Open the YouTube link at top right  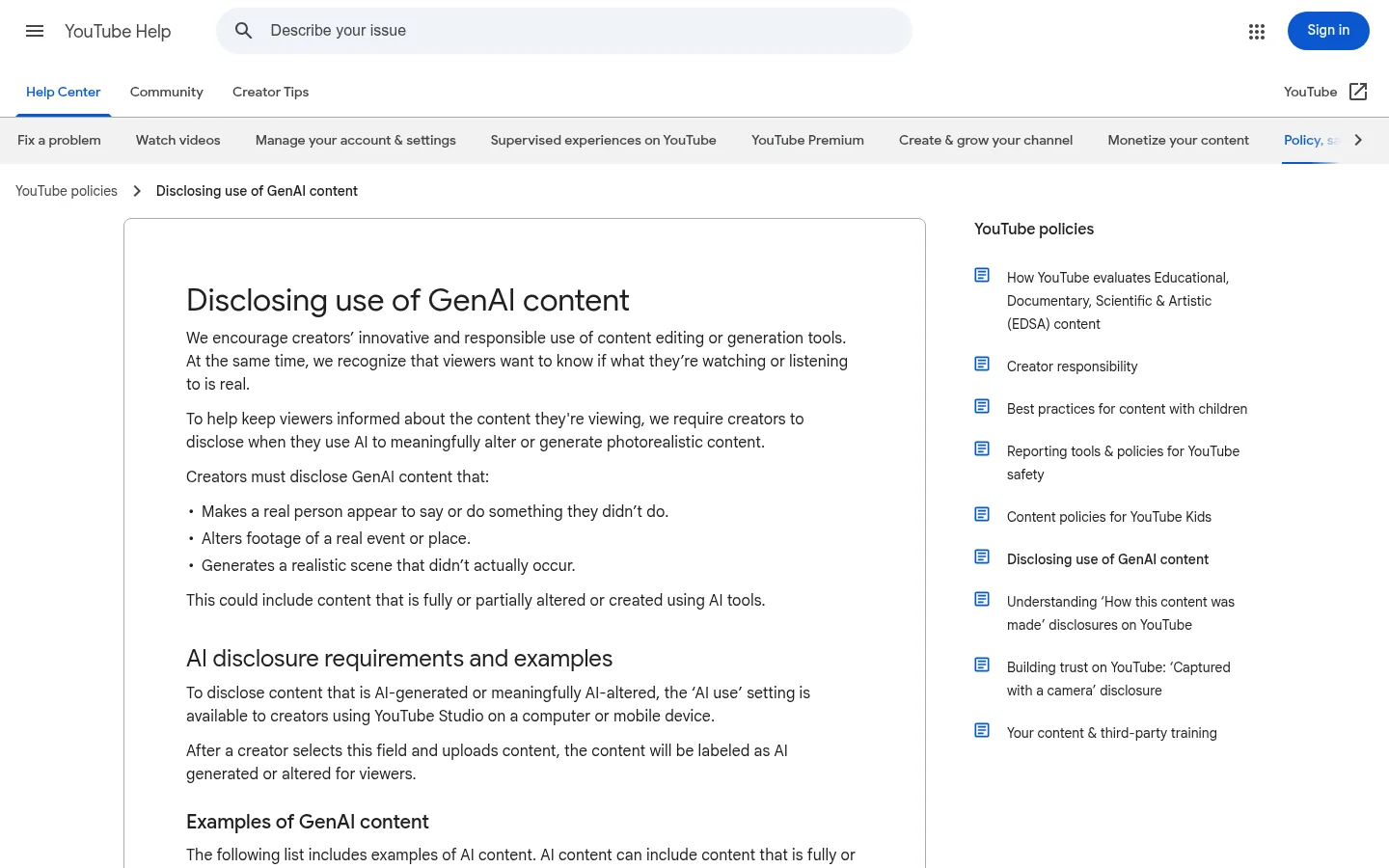pyautogui.click(x=1311, y=92)
